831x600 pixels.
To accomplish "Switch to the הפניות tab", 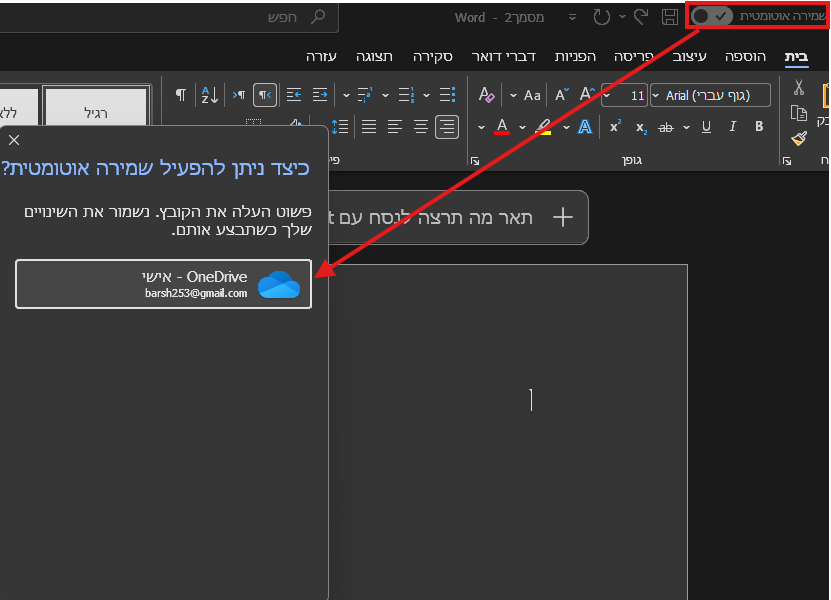I will (575, 57).
